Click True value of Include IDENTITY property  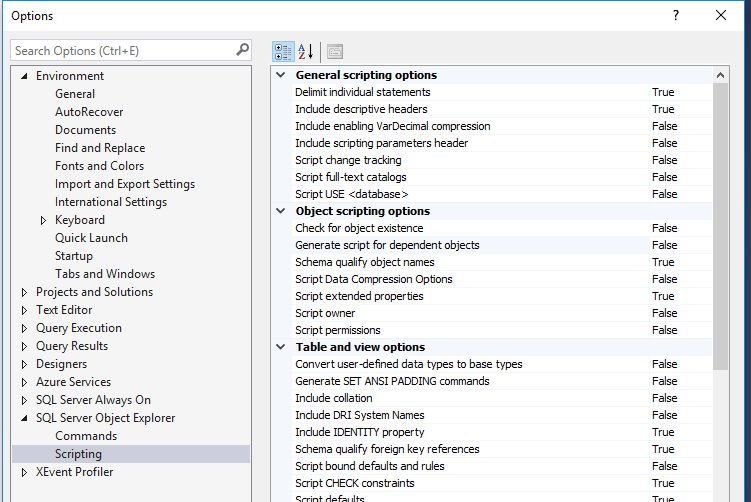(x=663, y=432)
